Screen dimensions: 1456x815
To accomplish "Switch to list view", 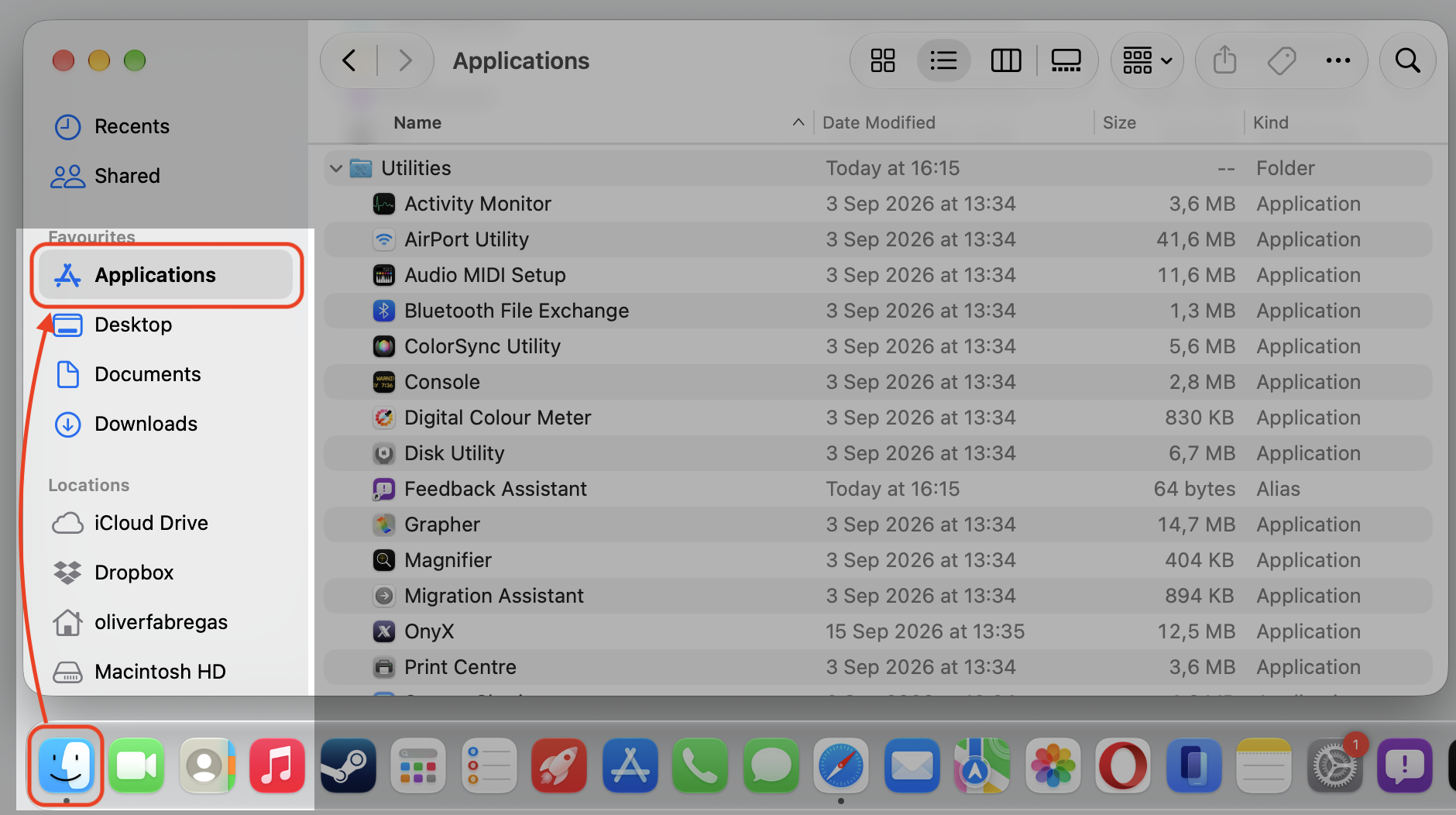I will tap(943, 60).
